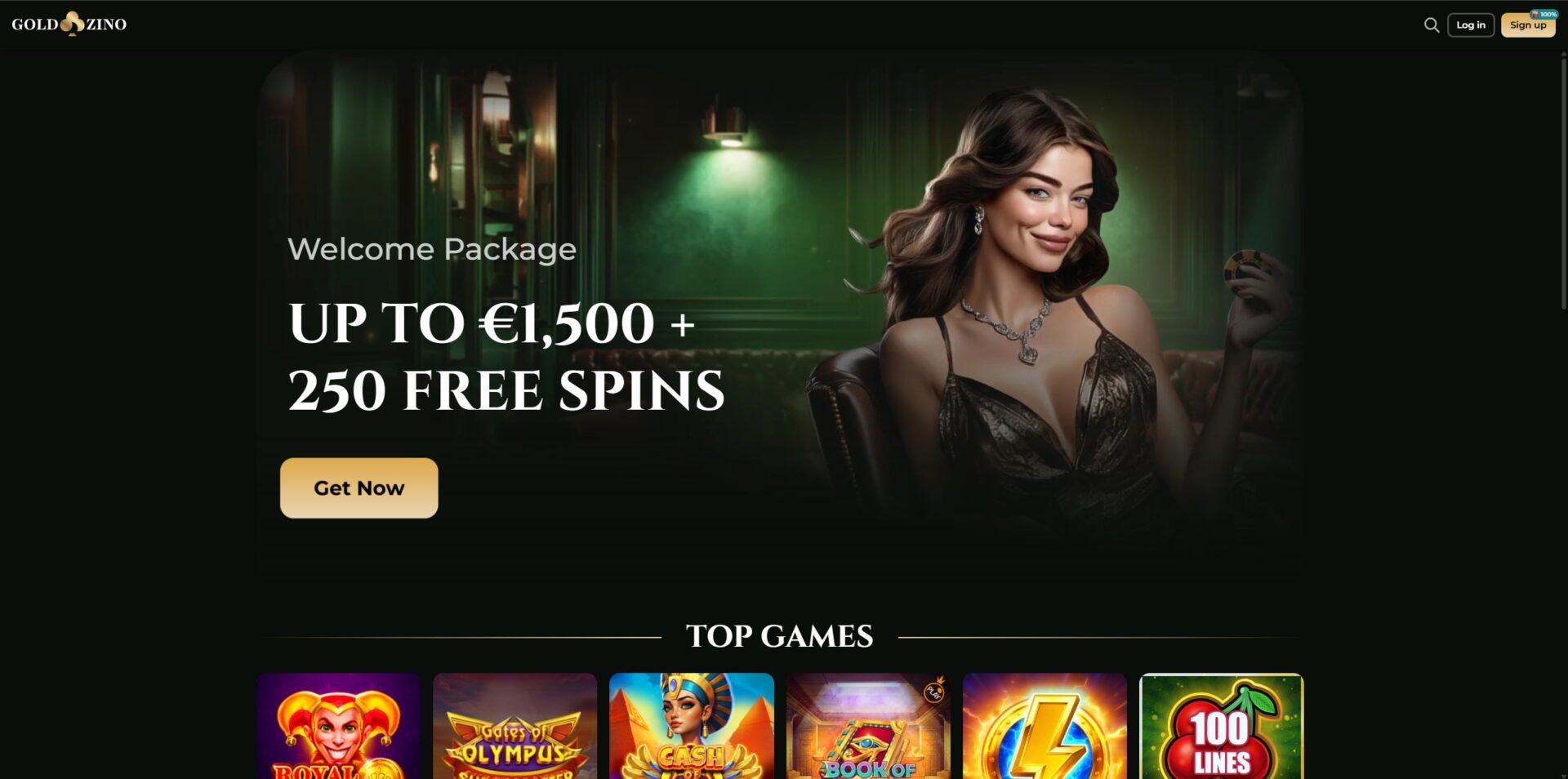Click the Get Now button
Screen dimensions: 1568x779
pos(359,487)
